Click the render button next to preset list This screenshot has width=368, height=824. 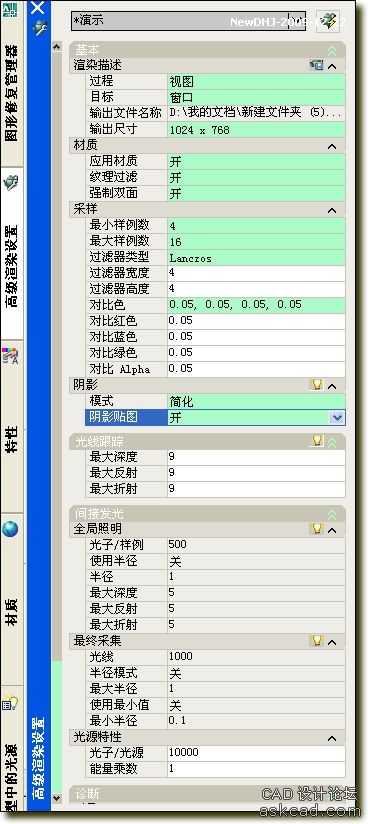[x=329, y=21]
